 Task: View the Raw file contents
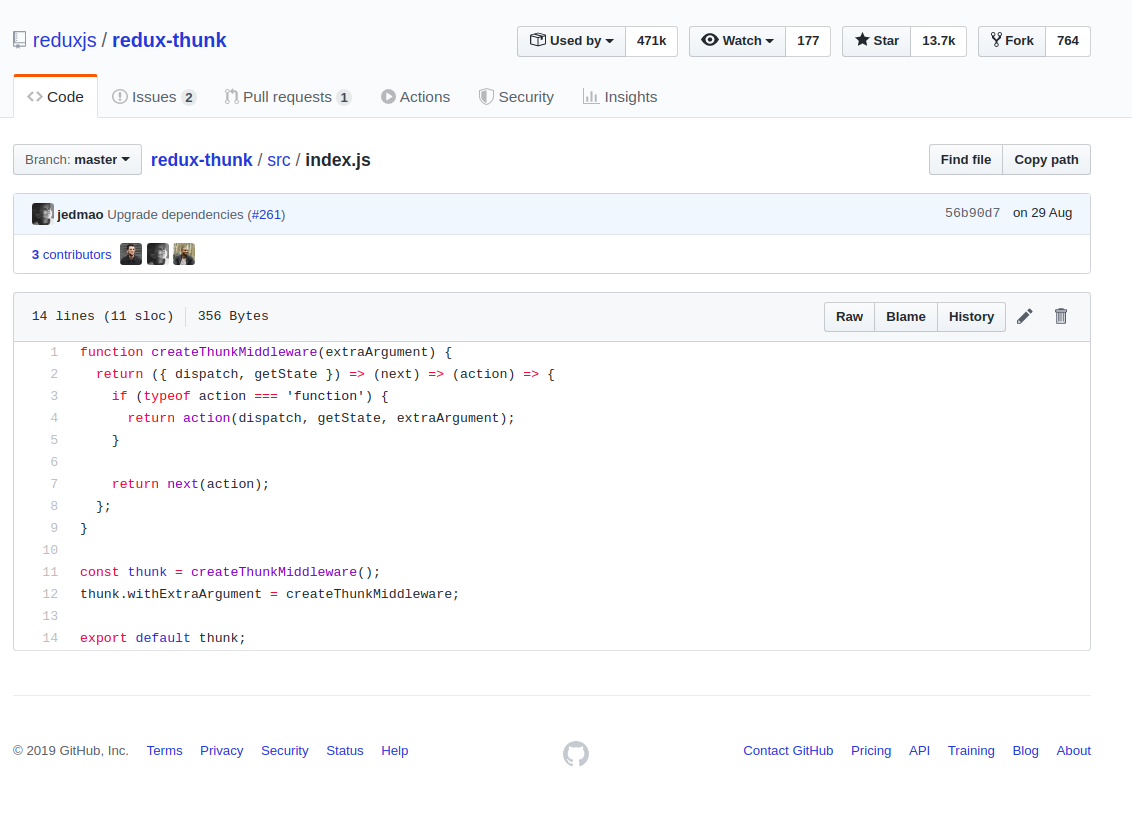pyautogui.click(x=849, y=316)
